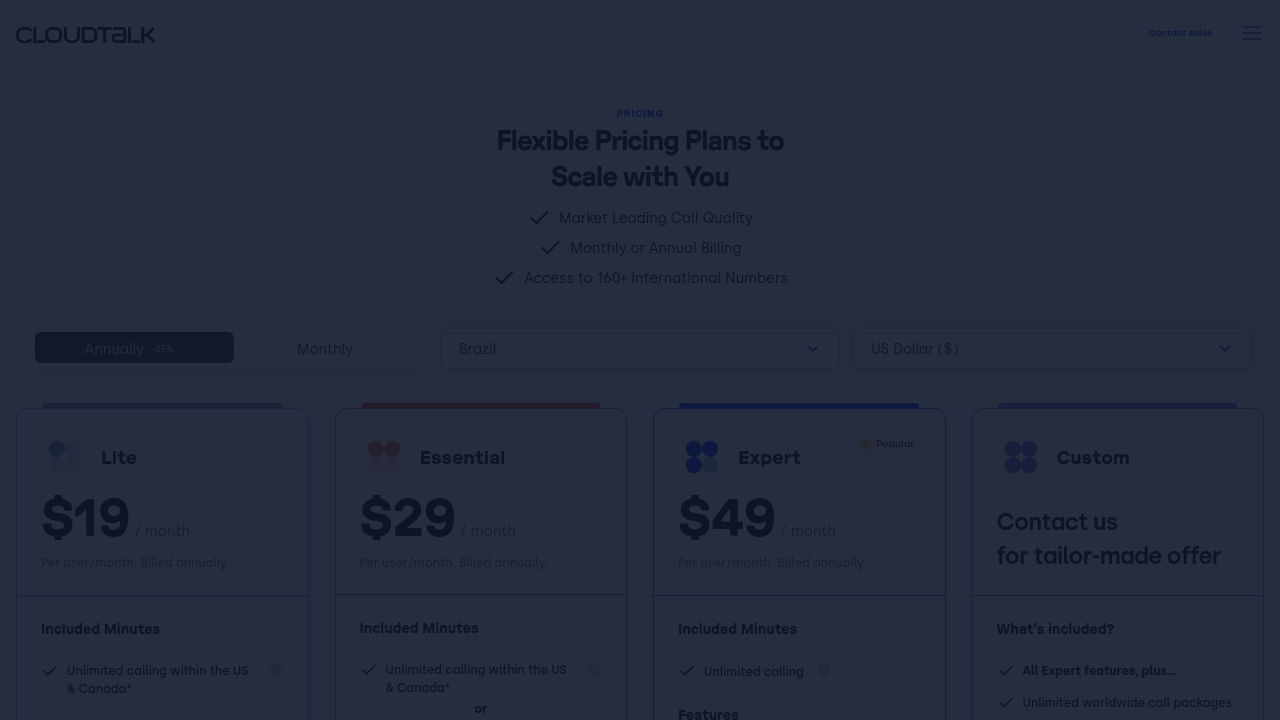1280x720 pixels.
Task: Click info icon beside Lite unlimited calling
Action: [276, 670]
